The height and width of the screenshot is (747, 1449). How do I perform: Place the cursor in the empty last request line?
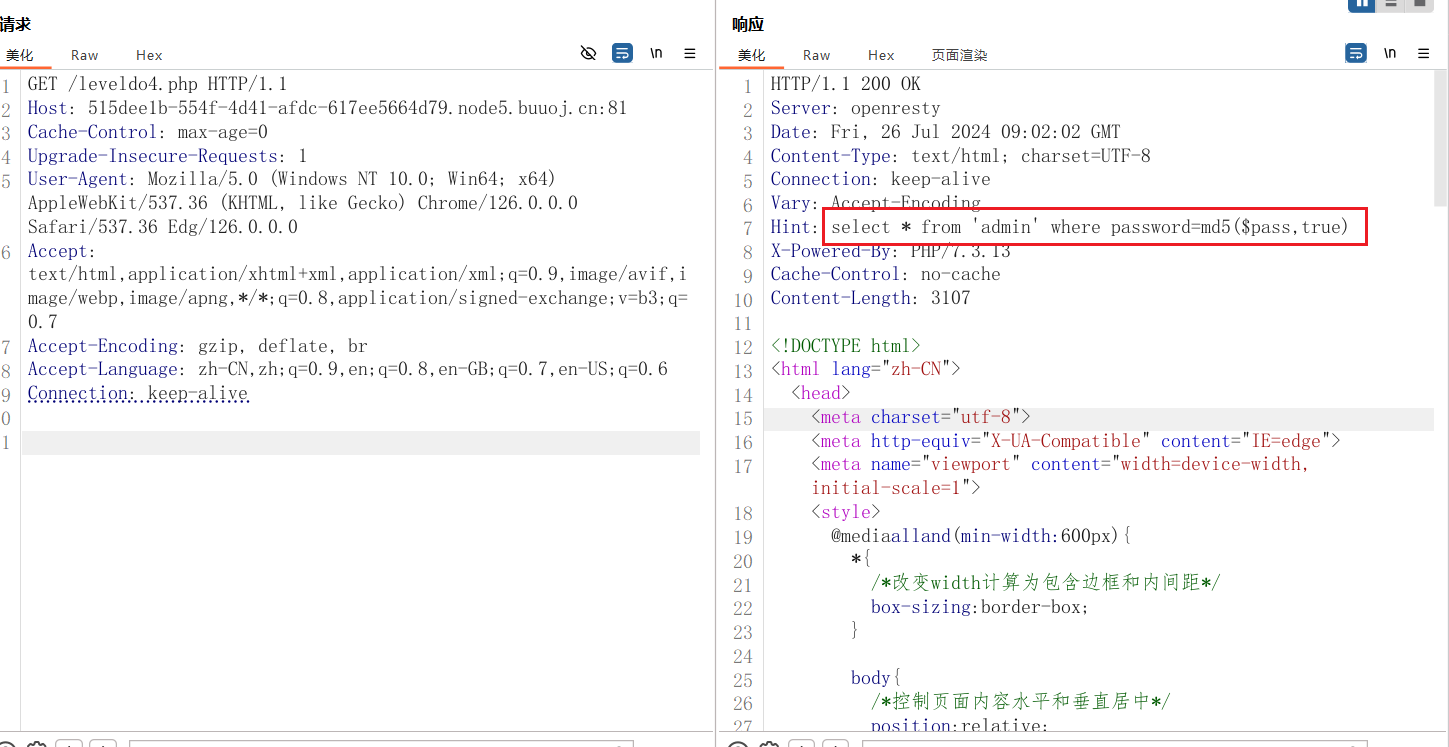pos(360,442)
